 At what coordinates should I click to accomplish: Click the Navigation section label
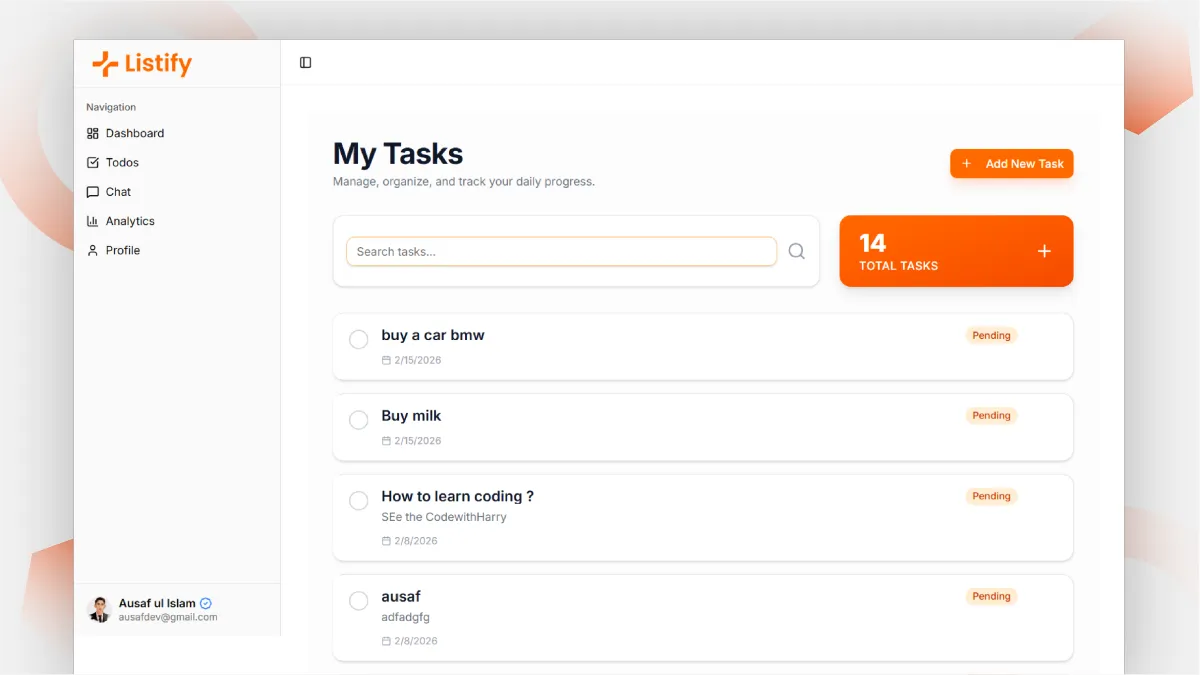click(x=111, y=107)
